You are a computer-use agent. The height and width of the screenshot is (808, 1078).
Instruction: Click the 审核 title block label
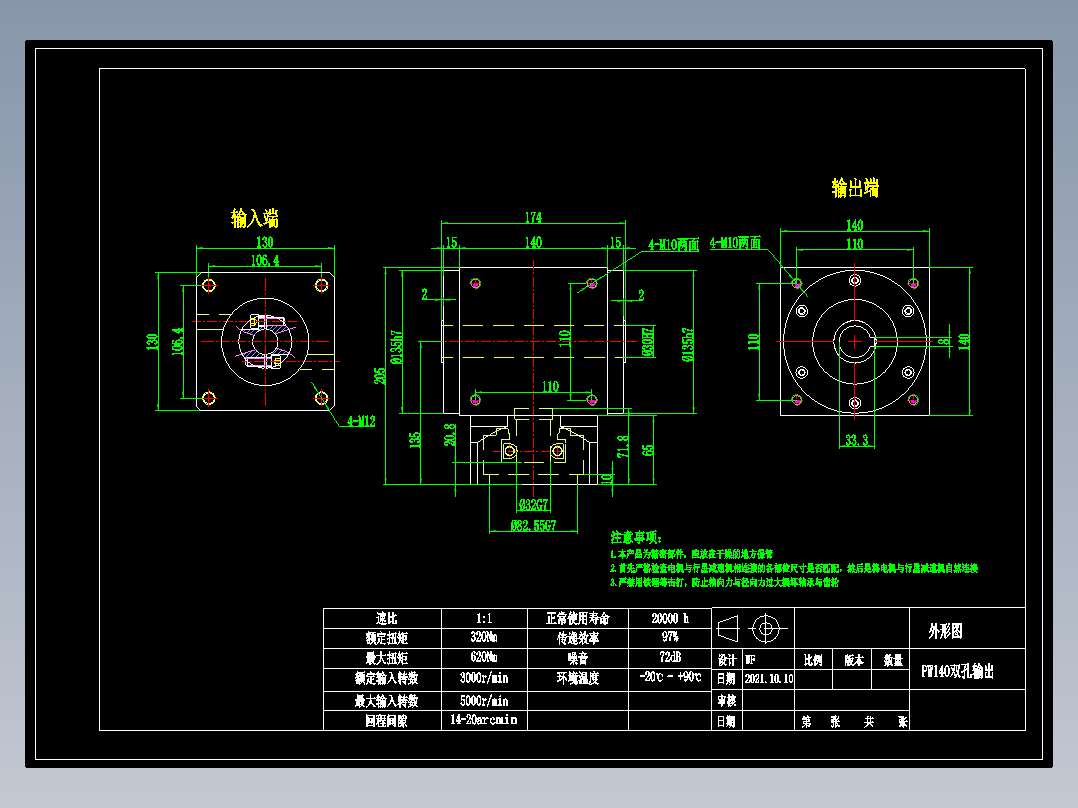click(x=727, y=701)
